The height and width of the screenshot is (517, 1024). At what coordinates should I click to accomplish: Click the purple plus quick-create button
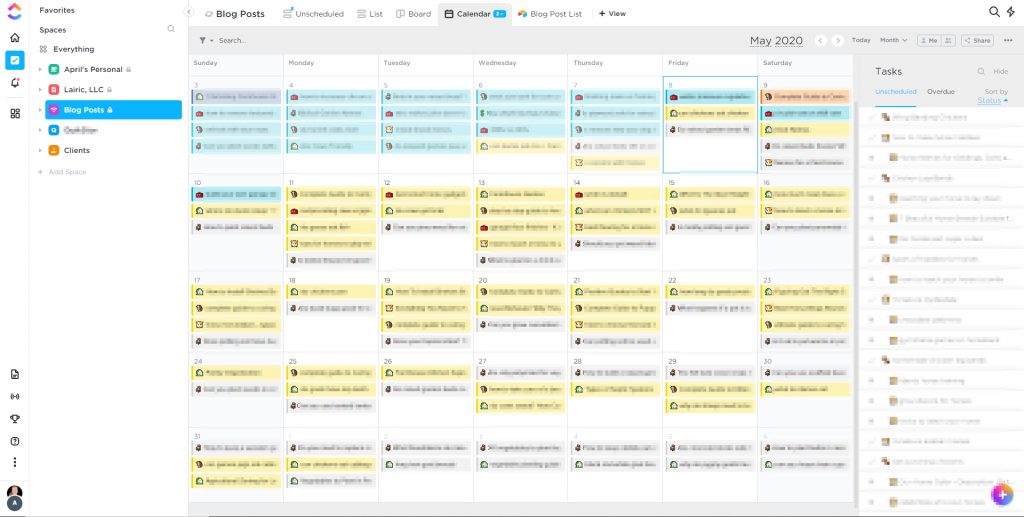(1002, 495)
